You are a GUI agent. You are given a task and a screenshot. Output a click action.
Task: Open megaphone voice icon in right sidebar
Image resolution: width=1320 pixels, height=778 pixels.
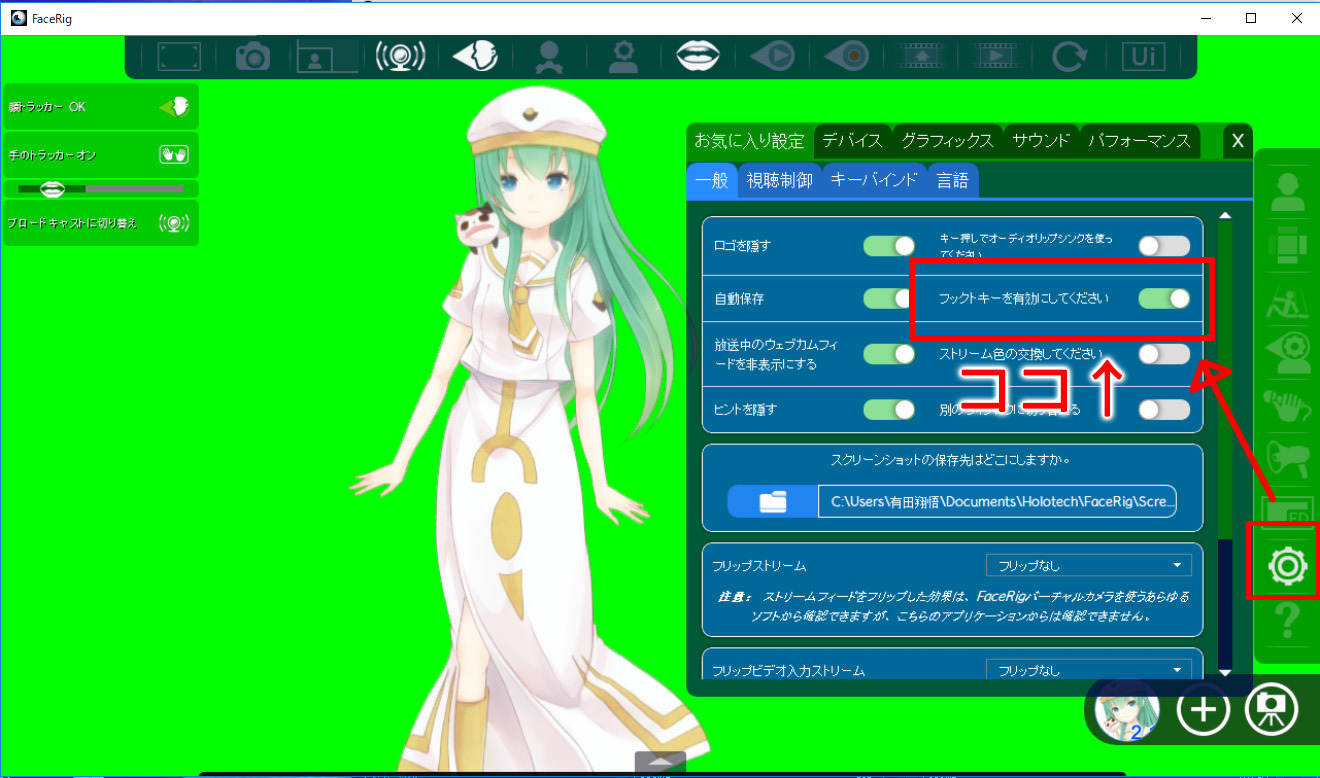click(x=1287, y=460)
